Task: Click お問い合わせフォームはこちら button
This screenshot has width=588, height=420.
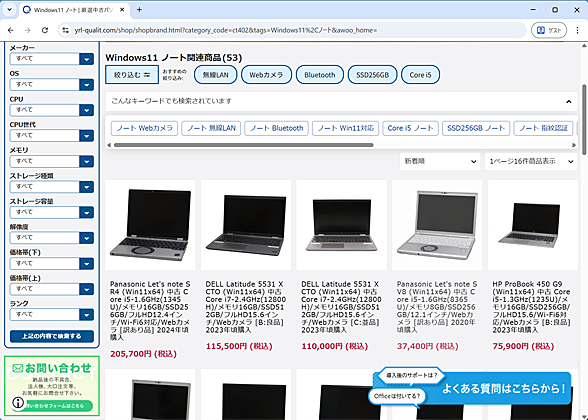Action: pos(56,405)
